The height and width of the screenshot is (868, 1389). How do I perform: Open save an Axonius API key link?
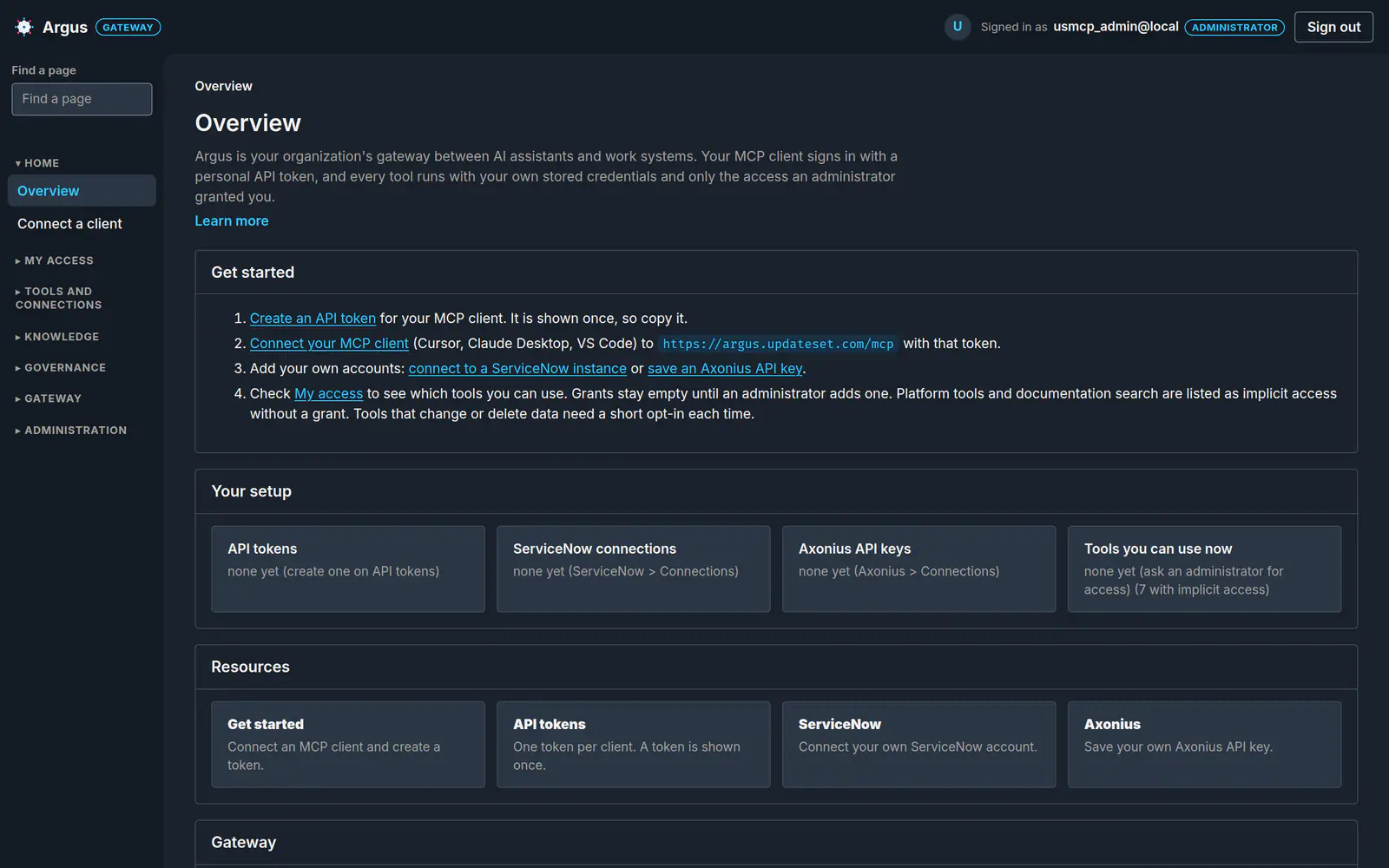click(725, 369)
